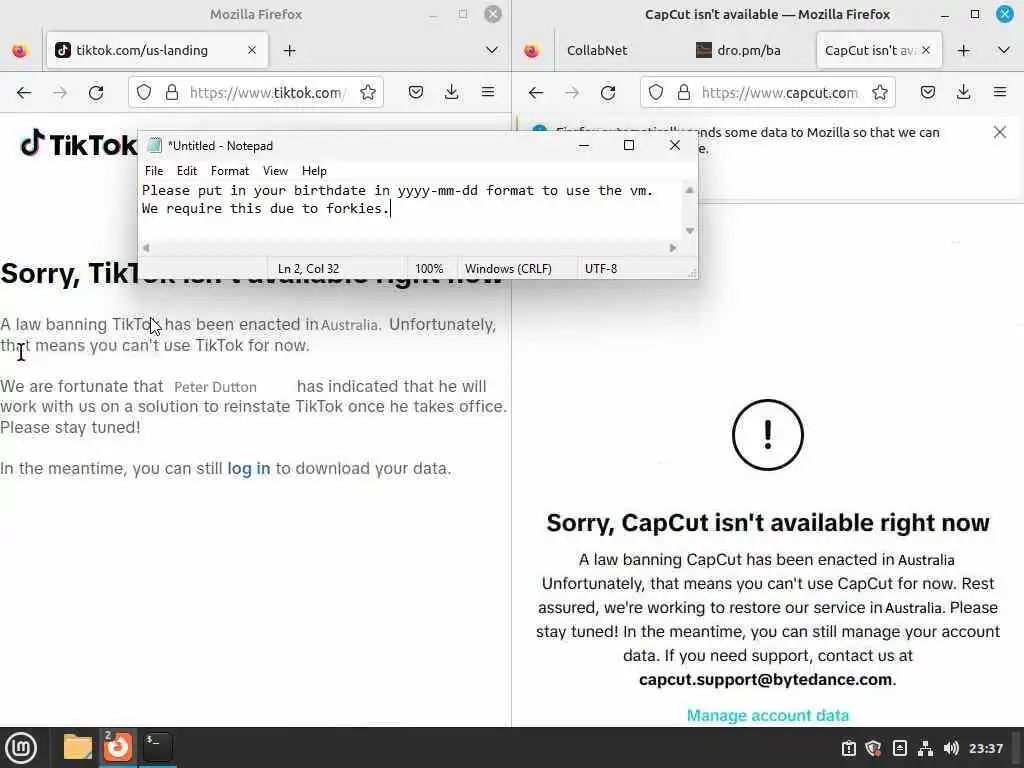Expand the list-all-tabs chevron in the TikTok window
Image resolution: width=1024 pixels, height=768 pixels.
[x=492, y=50]
